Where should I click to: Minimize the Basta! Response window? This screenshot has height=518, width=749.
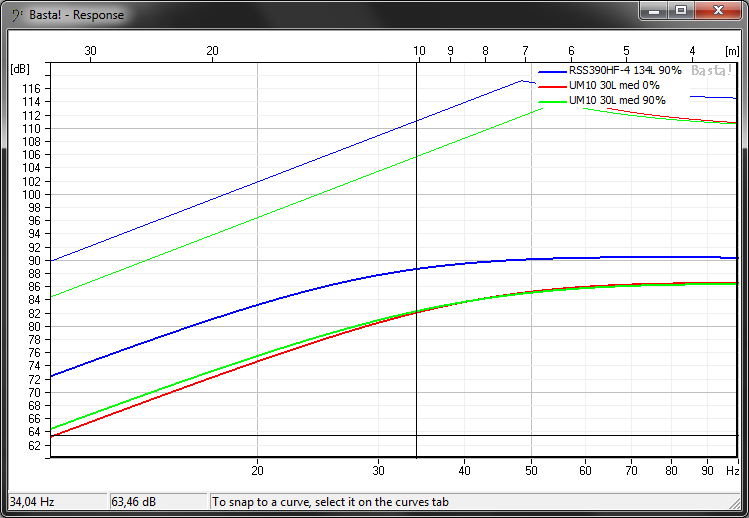coord(654,10)
